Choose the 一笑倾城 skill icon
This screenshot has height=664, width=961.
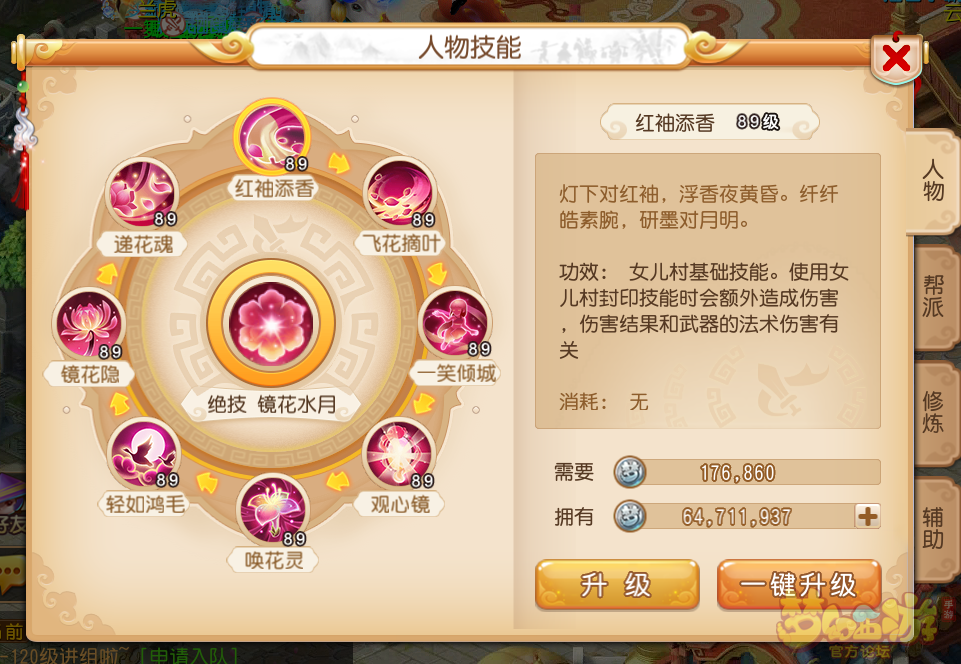(455, 322)
